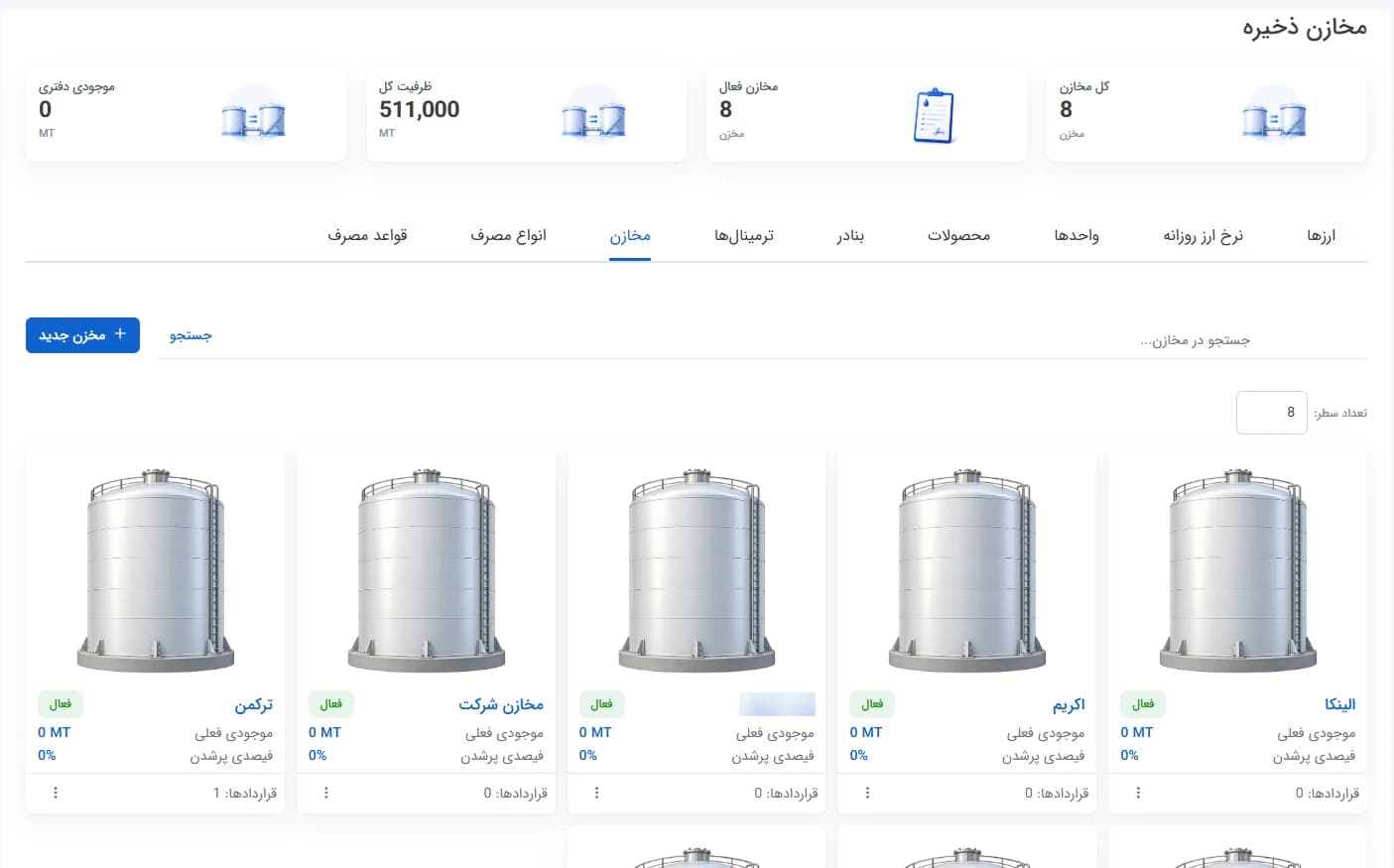Click the تعداد سطر rows count field

(1271, 413)
